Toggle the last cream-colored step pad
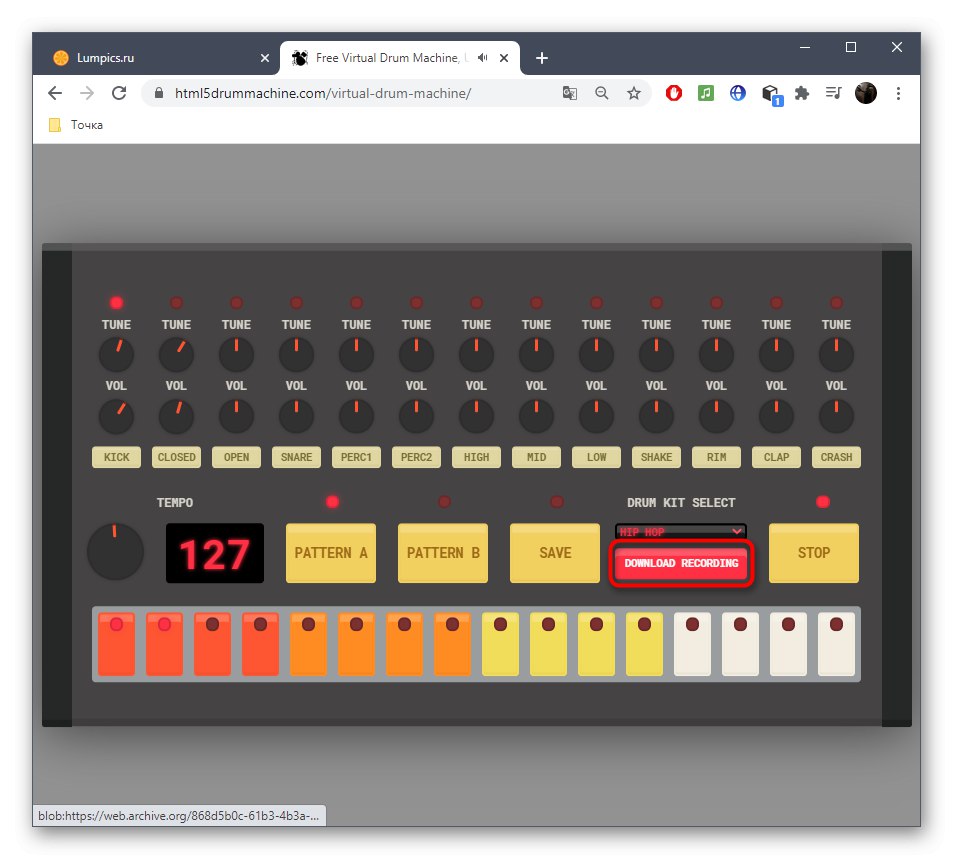Viewport: 953px width, 859px height. [x=835, y=643]
